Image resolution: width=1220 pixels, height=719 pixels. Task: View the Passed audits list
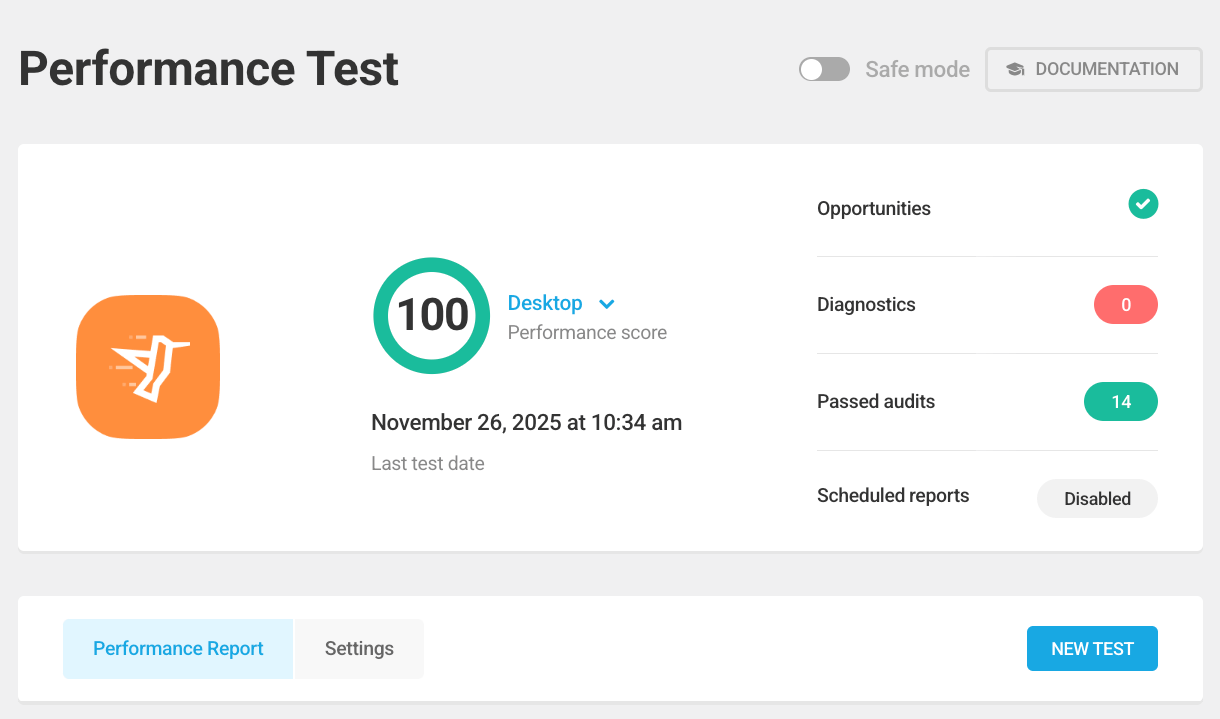[x=876, y=401]
